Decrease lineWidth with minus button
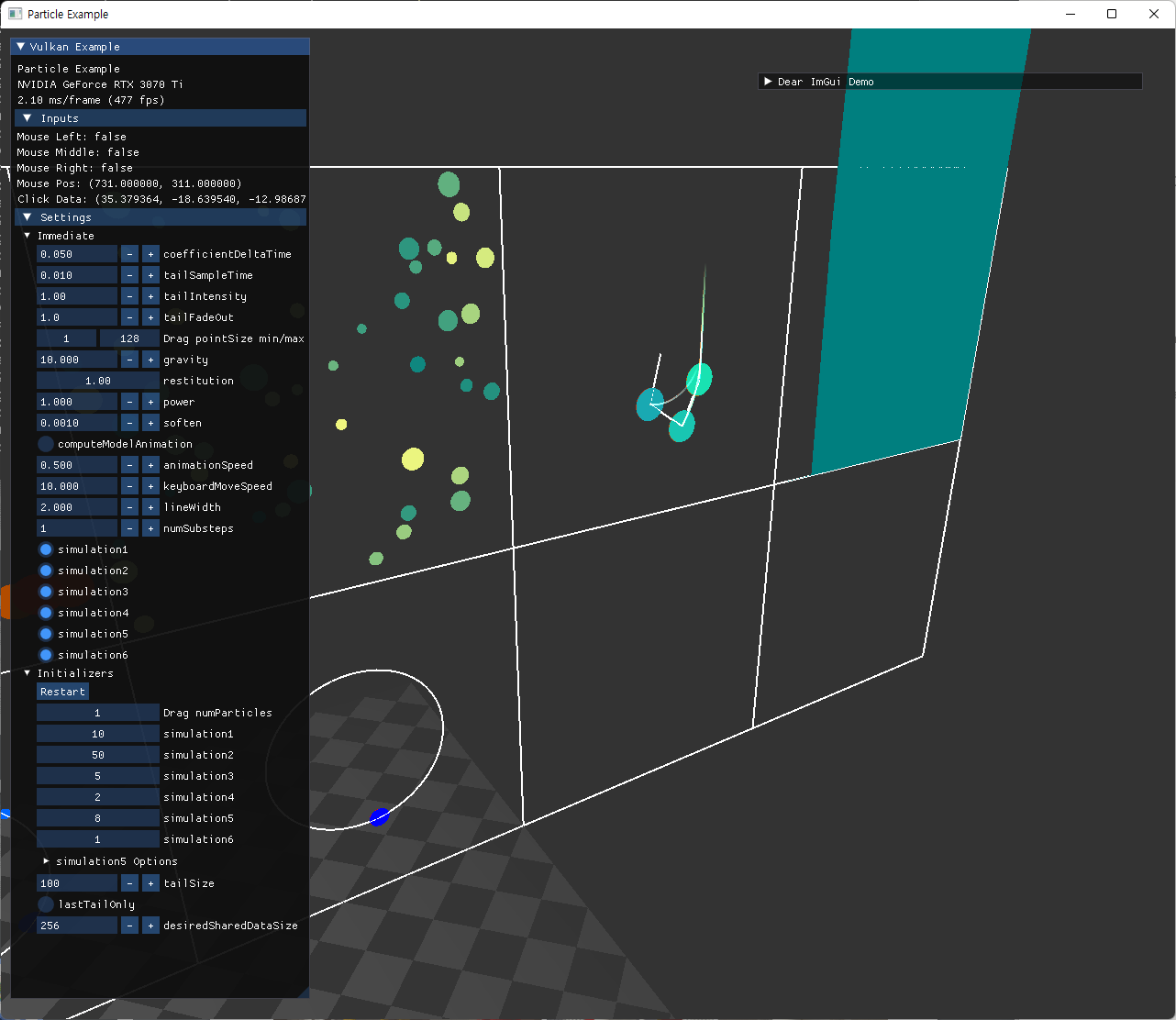 (x=129, y=507)
